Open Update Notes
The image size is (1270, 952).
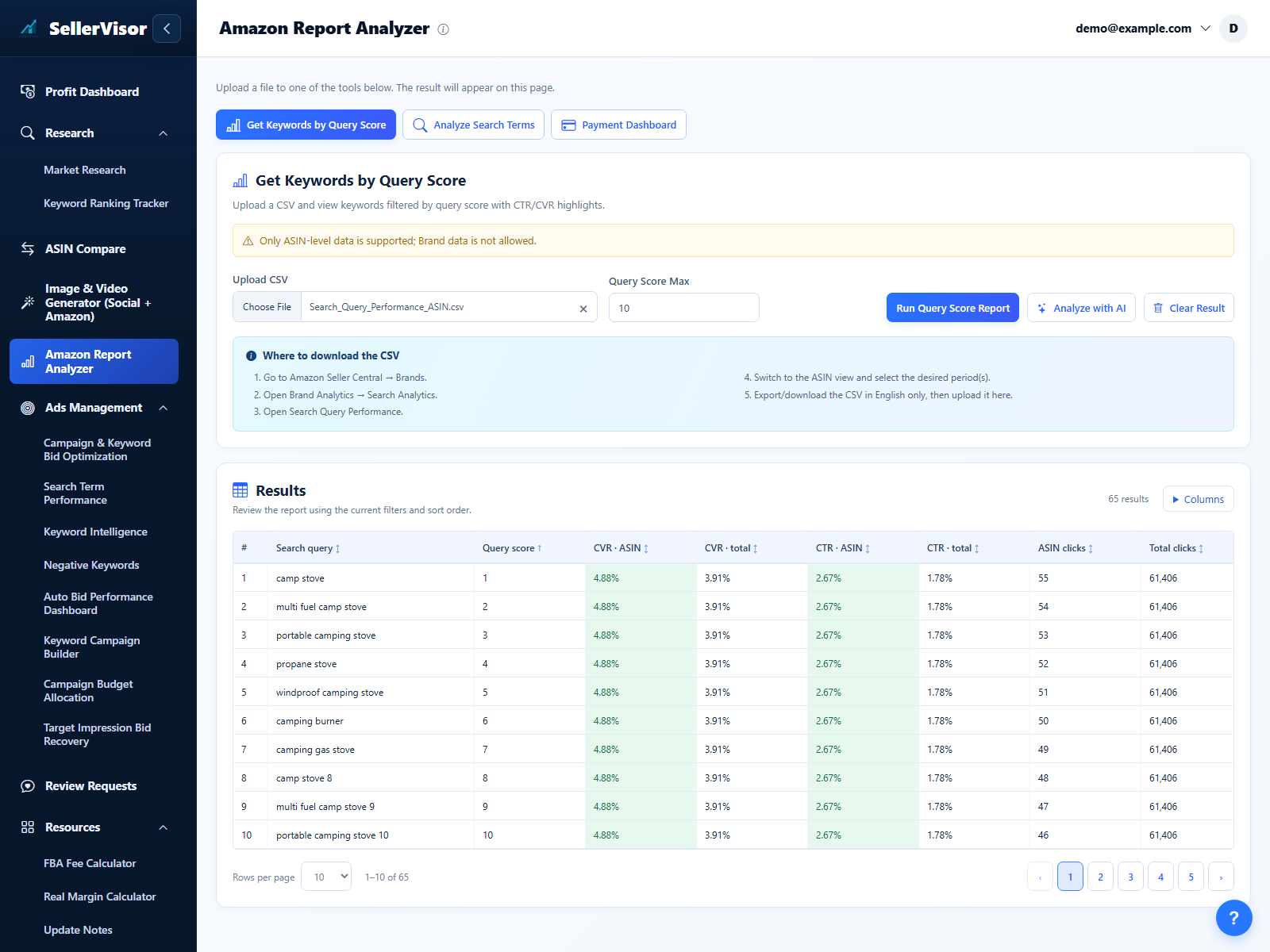coord(78,930)
